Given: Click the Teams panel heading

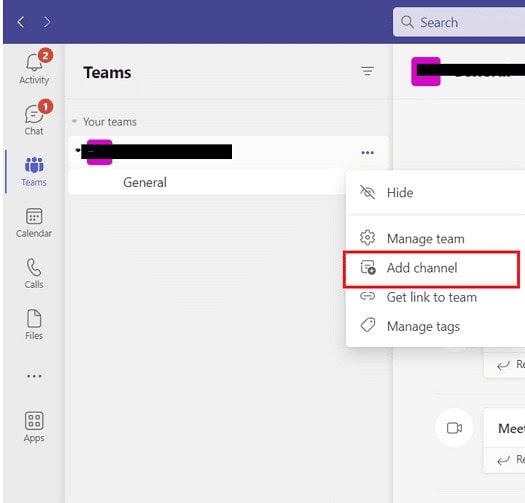Looking at the screenshot, I should pos(107,72).
